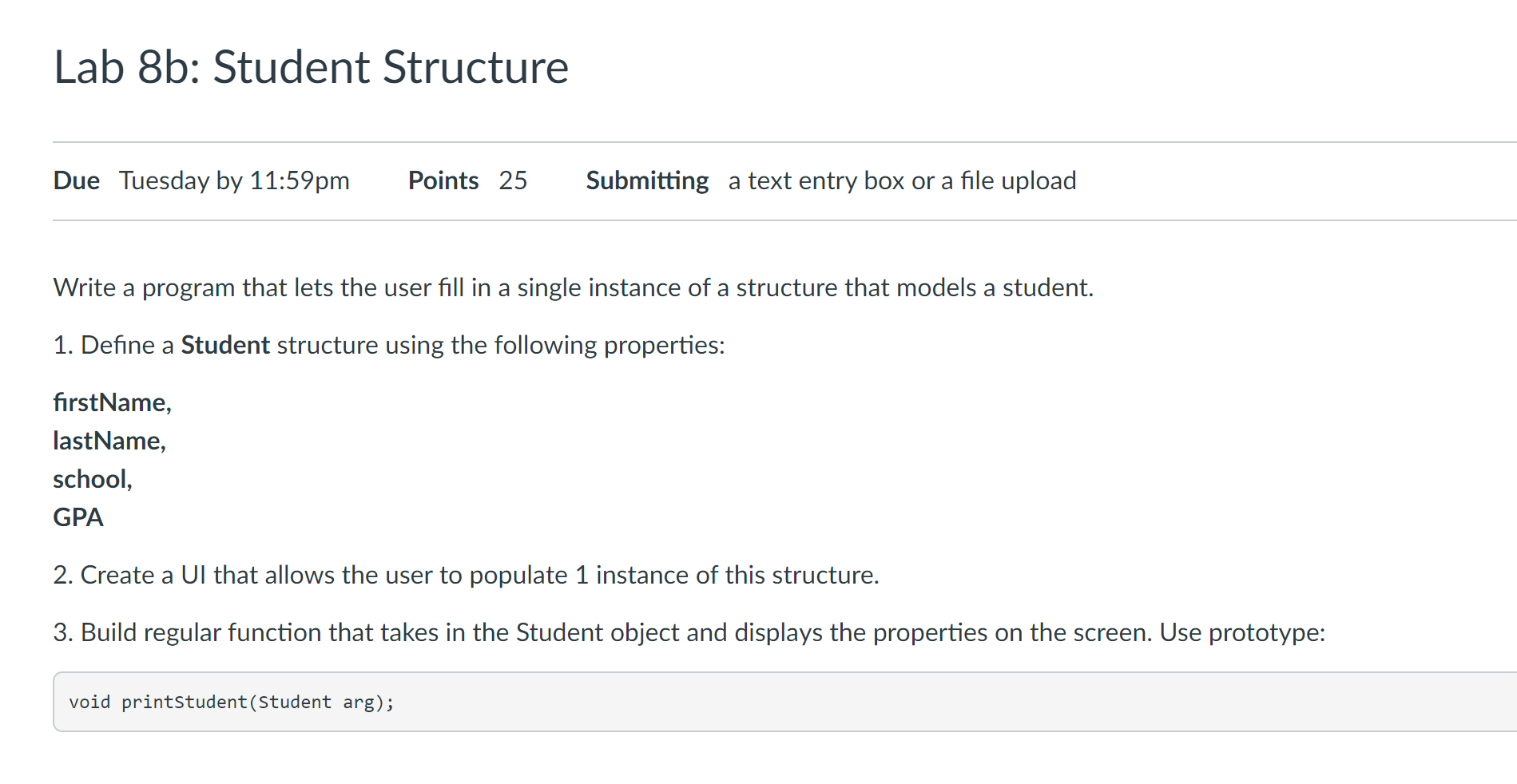
Task: Click step 2 about creating a UI
Action: (466, 574)
